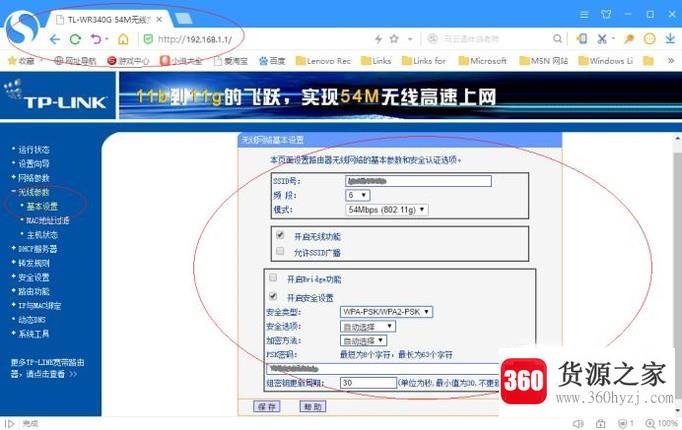
Task: Open 设置向导 in the sidebar
Action: pos(33,164)
